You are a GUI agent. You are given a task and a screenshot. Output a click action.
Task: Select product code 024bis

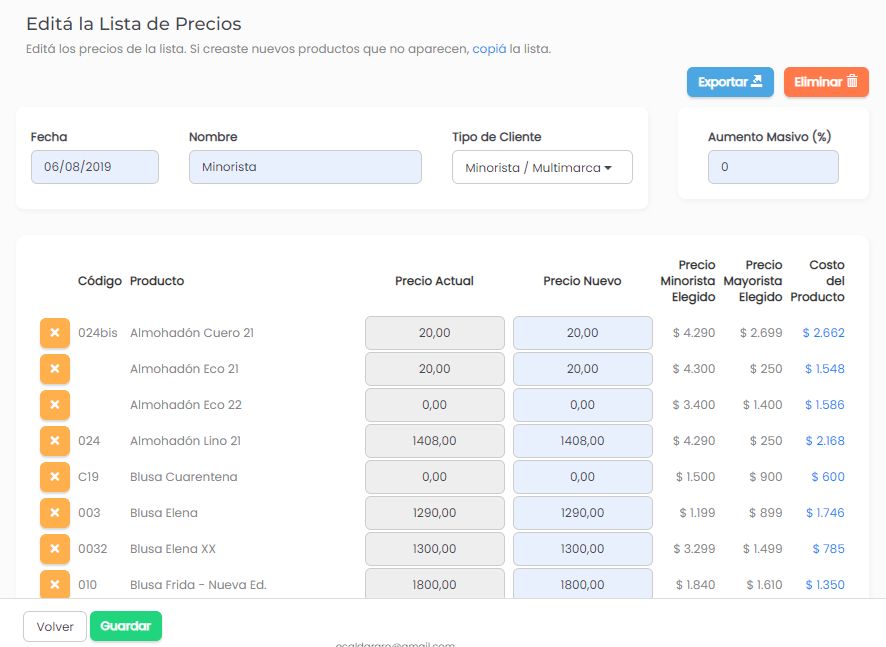click(98, 333)
